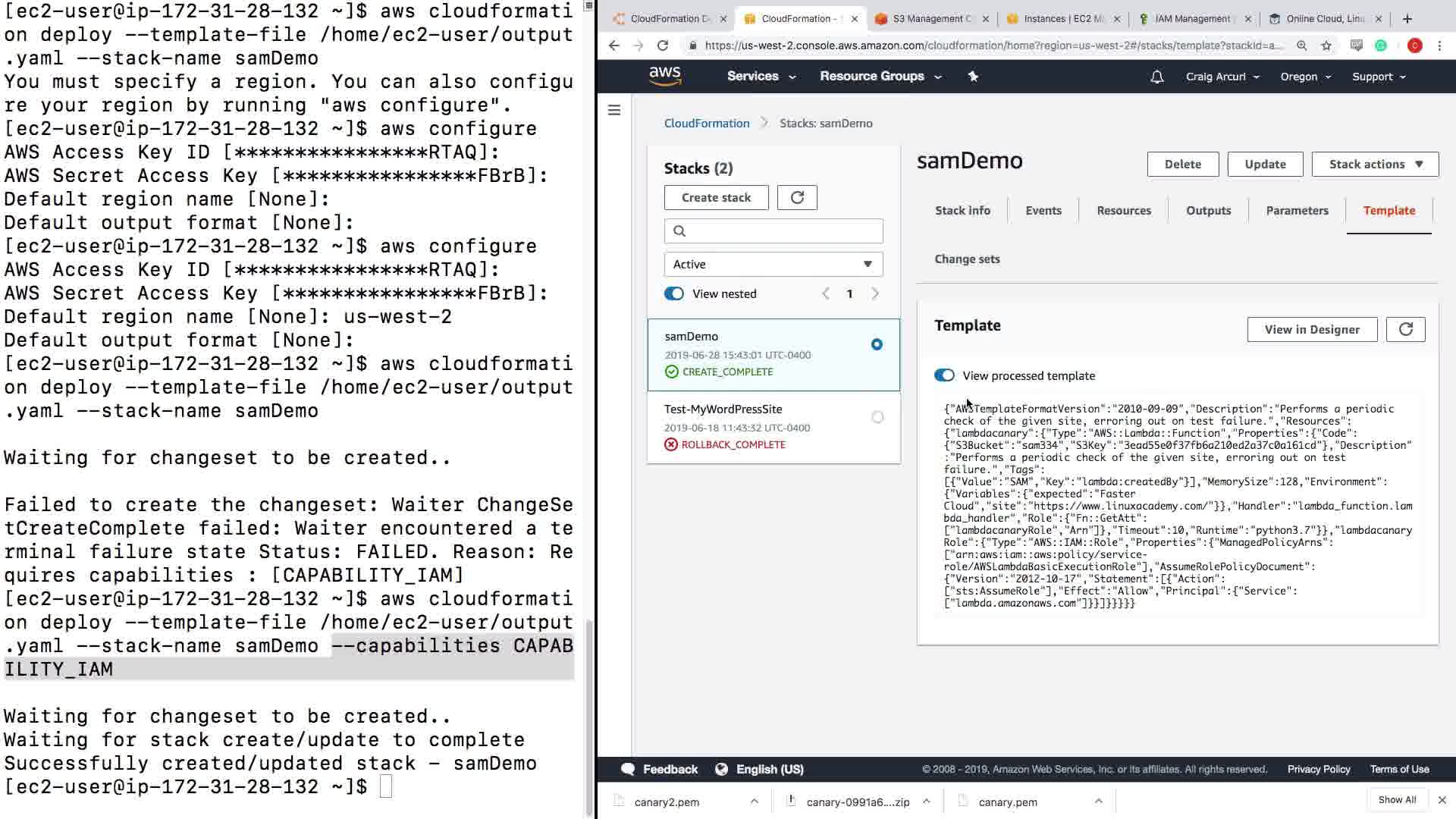Click the CloudFormation breadcrumb link
This screenshot has width=1456, height=819.
(x=706, y=123)
